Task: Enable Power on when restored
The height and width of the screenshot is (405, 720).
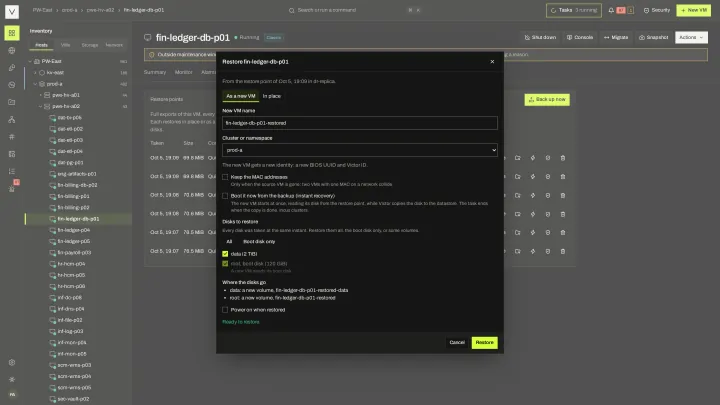Action: coord(225,310)
